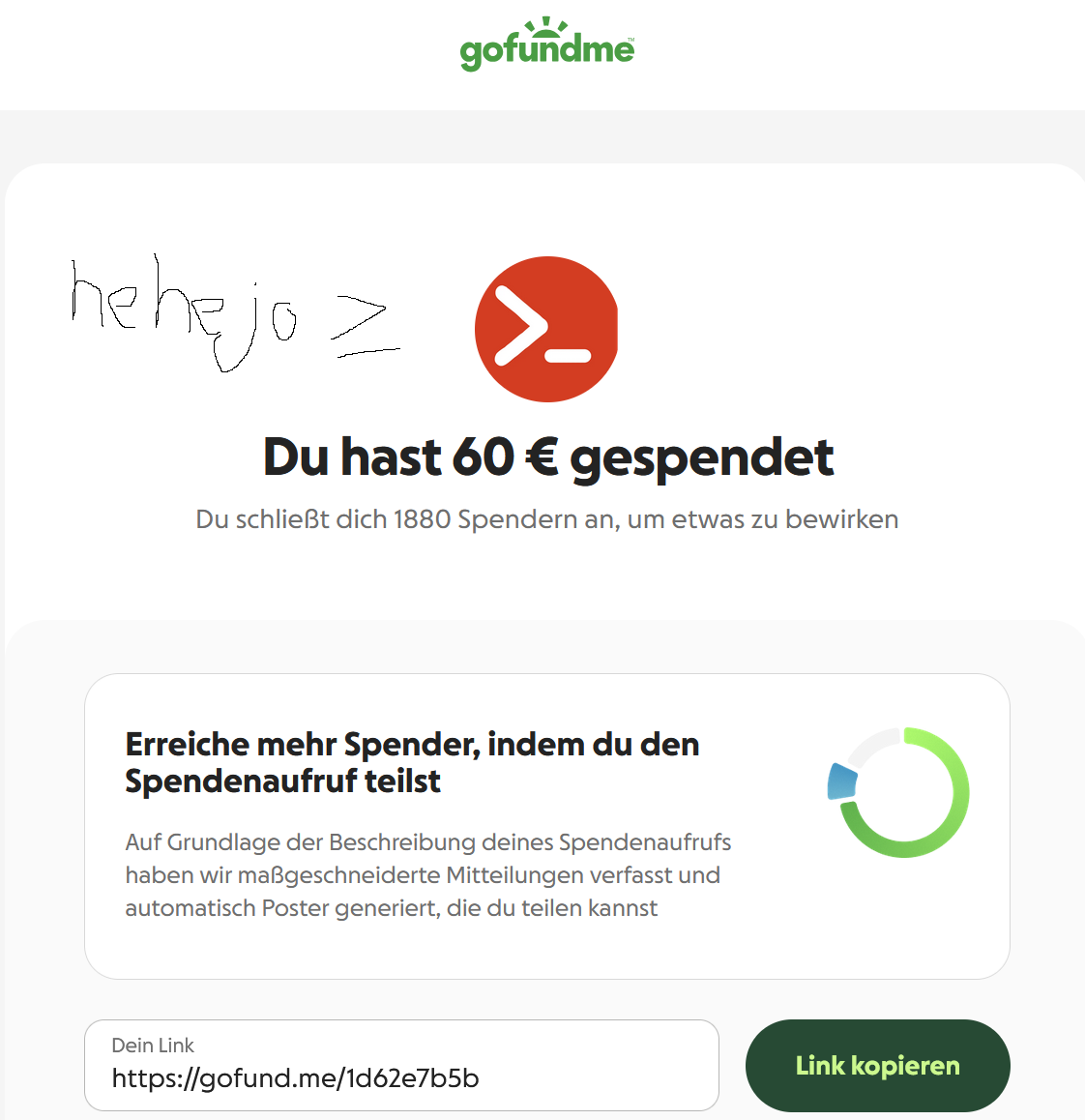1085x1120 pixels.
Task: Click the red terminal prompt icon
Action: tap(546, 329)
